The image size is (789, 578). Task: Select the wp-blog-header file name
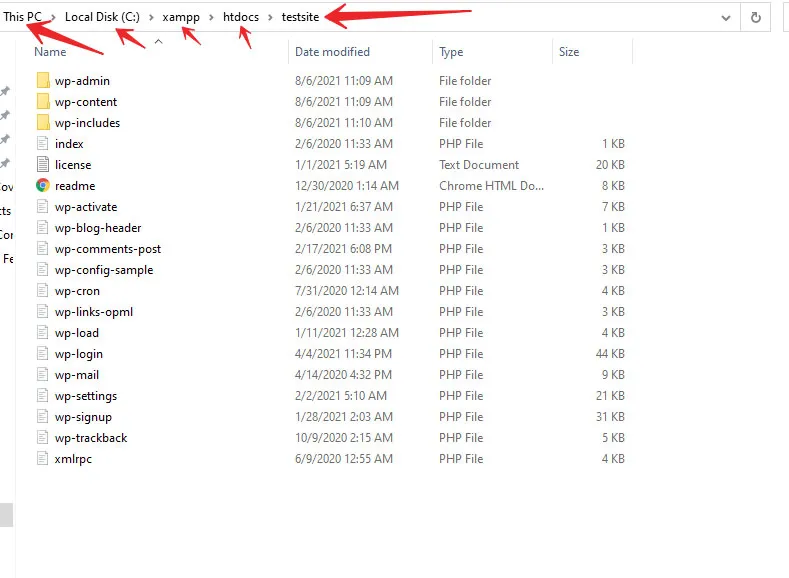coord(98,228)
